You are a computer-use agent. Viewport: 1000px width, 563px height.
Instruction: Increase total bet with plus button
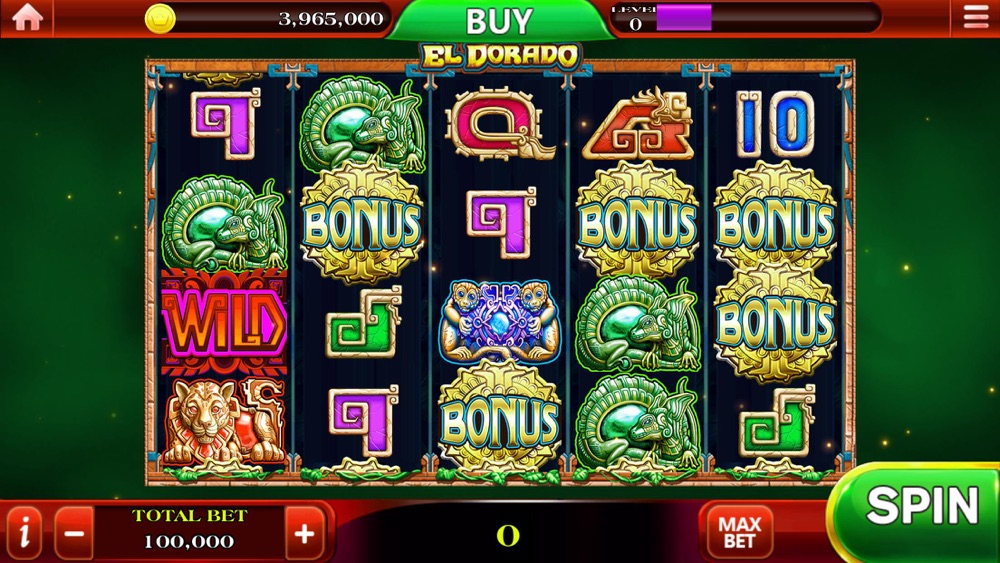[x=304, y=533]
